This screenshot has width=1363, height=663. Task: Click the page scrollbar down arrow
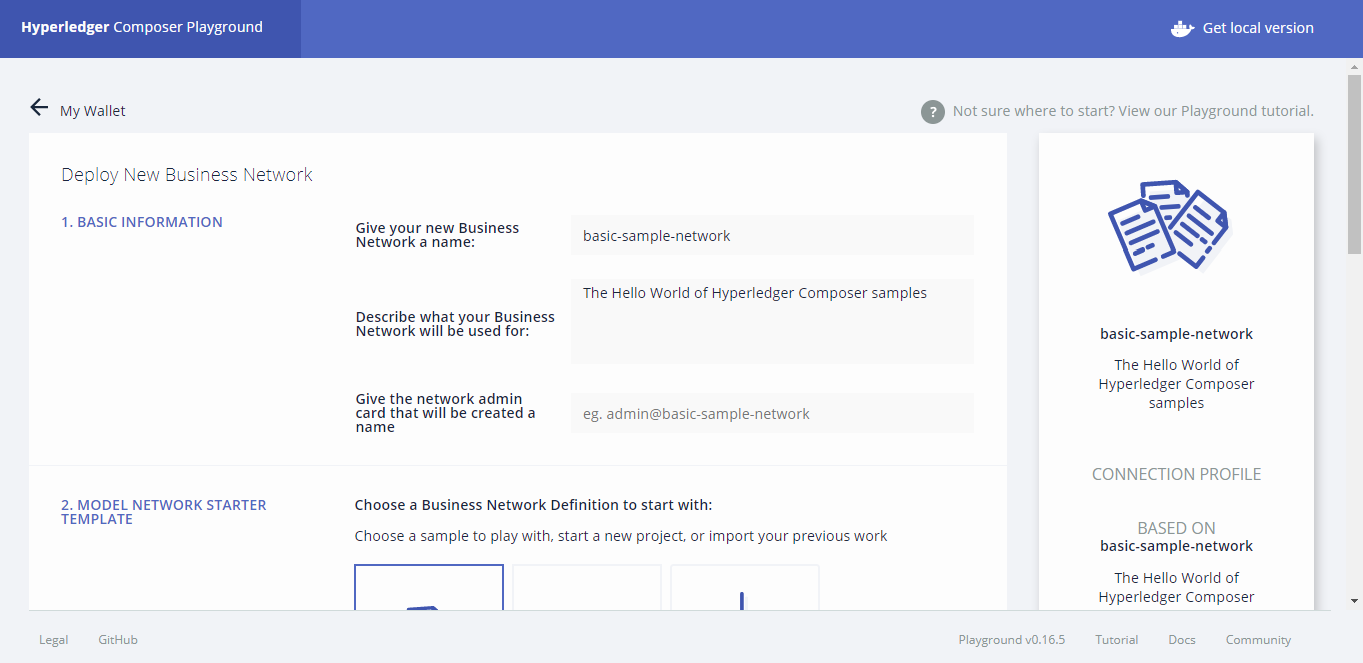click(1355, 601)
